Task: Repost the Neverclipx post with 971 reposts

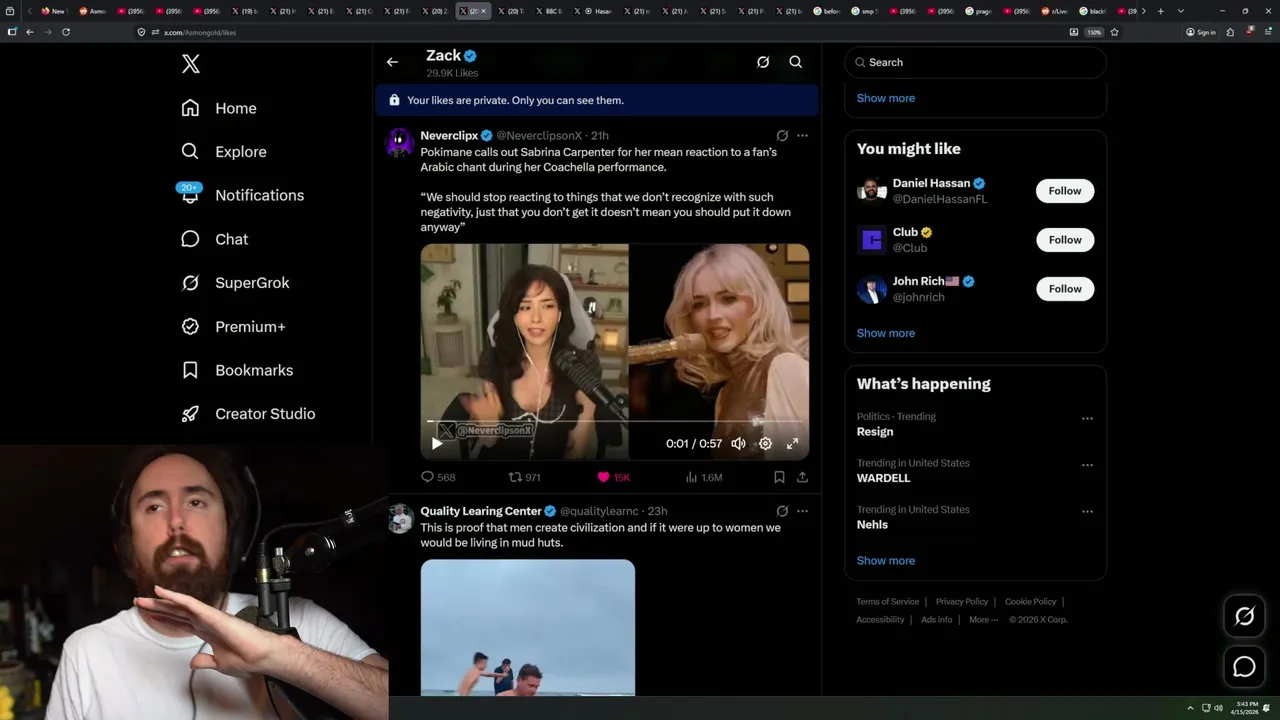Action: point(525,477)
